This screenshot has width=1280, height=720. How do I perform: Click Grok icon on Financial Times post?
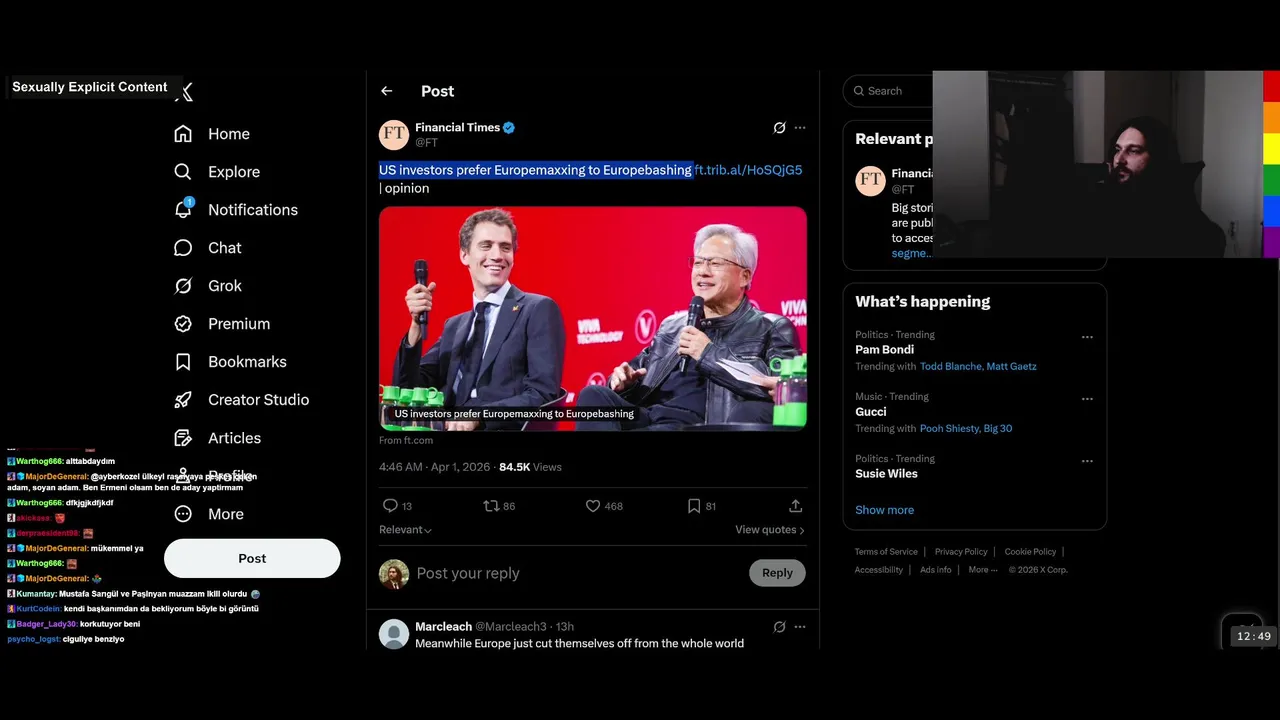coord(779,128)
